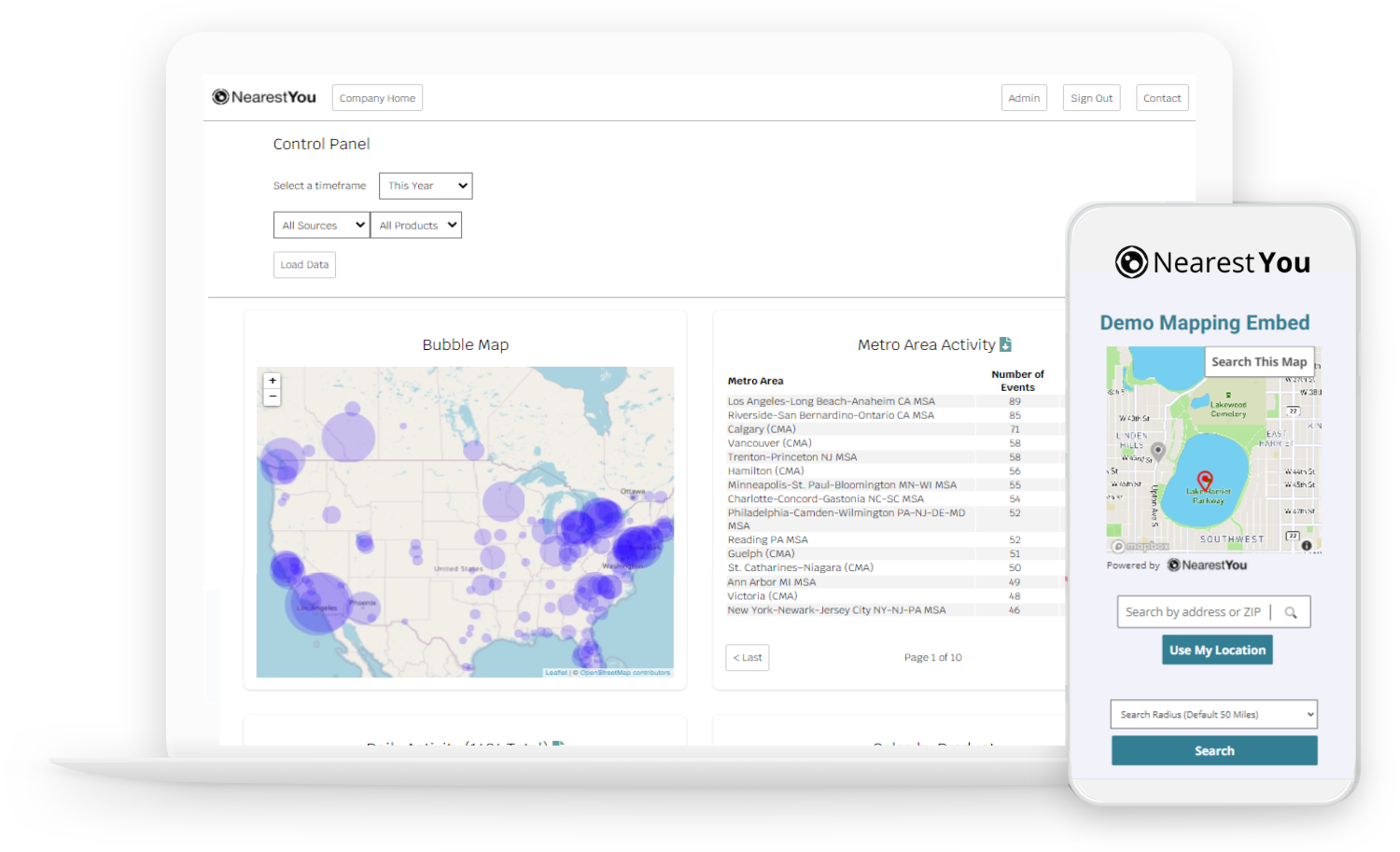The width and height of the screenshot is (1400, 852).
Task: Select the Ann Arbor MI MSA row
Action: click(894, 582)
